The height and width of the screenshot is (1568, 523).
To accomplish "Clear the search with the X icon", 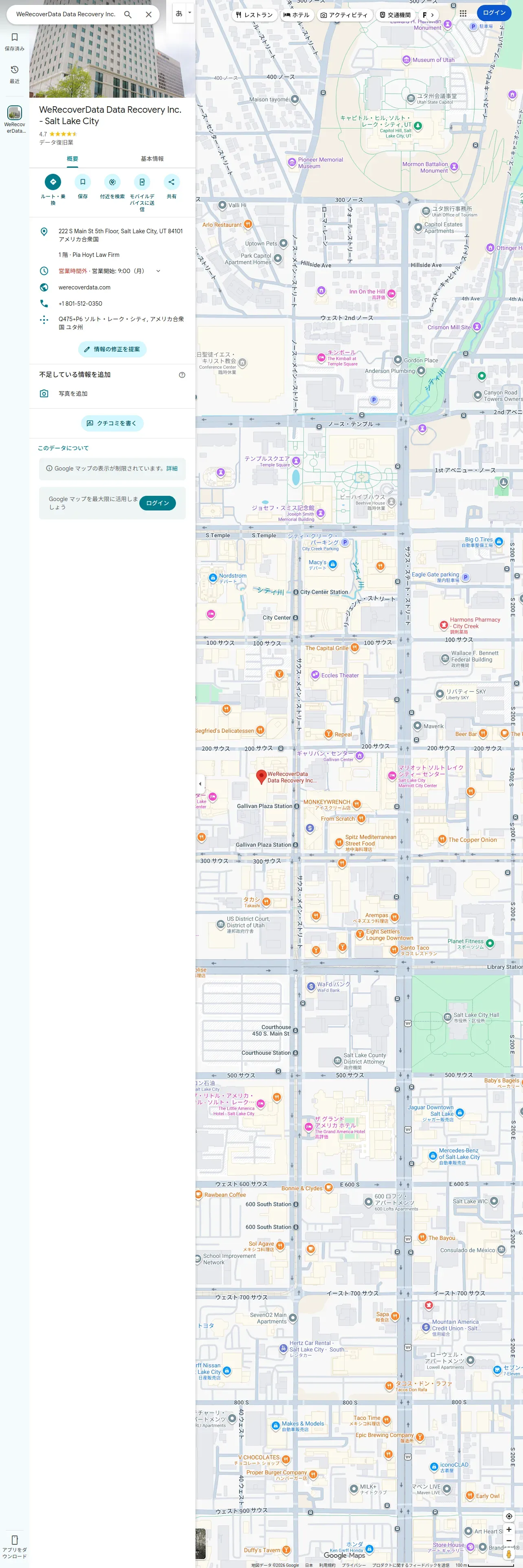I will 149,14.
